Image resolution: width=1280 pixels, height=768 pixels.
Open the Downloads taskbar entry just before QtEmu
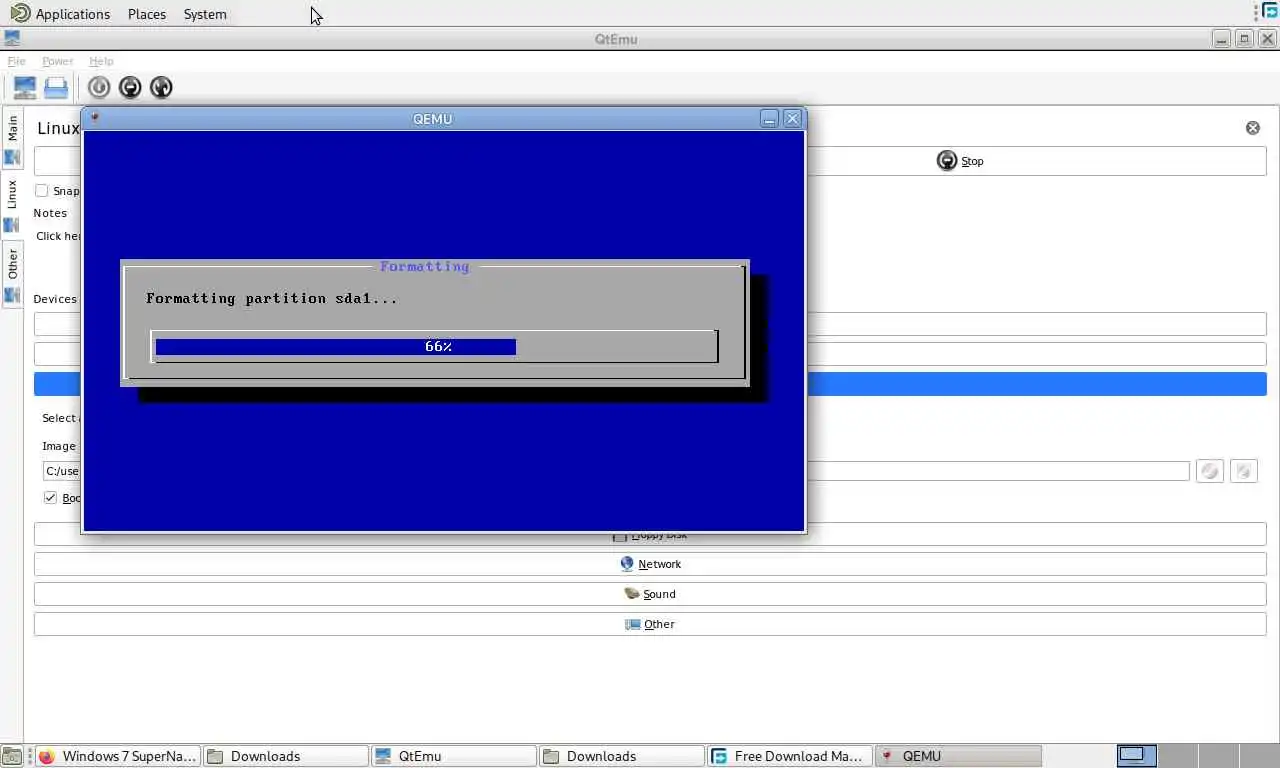[x=285, y=756]
